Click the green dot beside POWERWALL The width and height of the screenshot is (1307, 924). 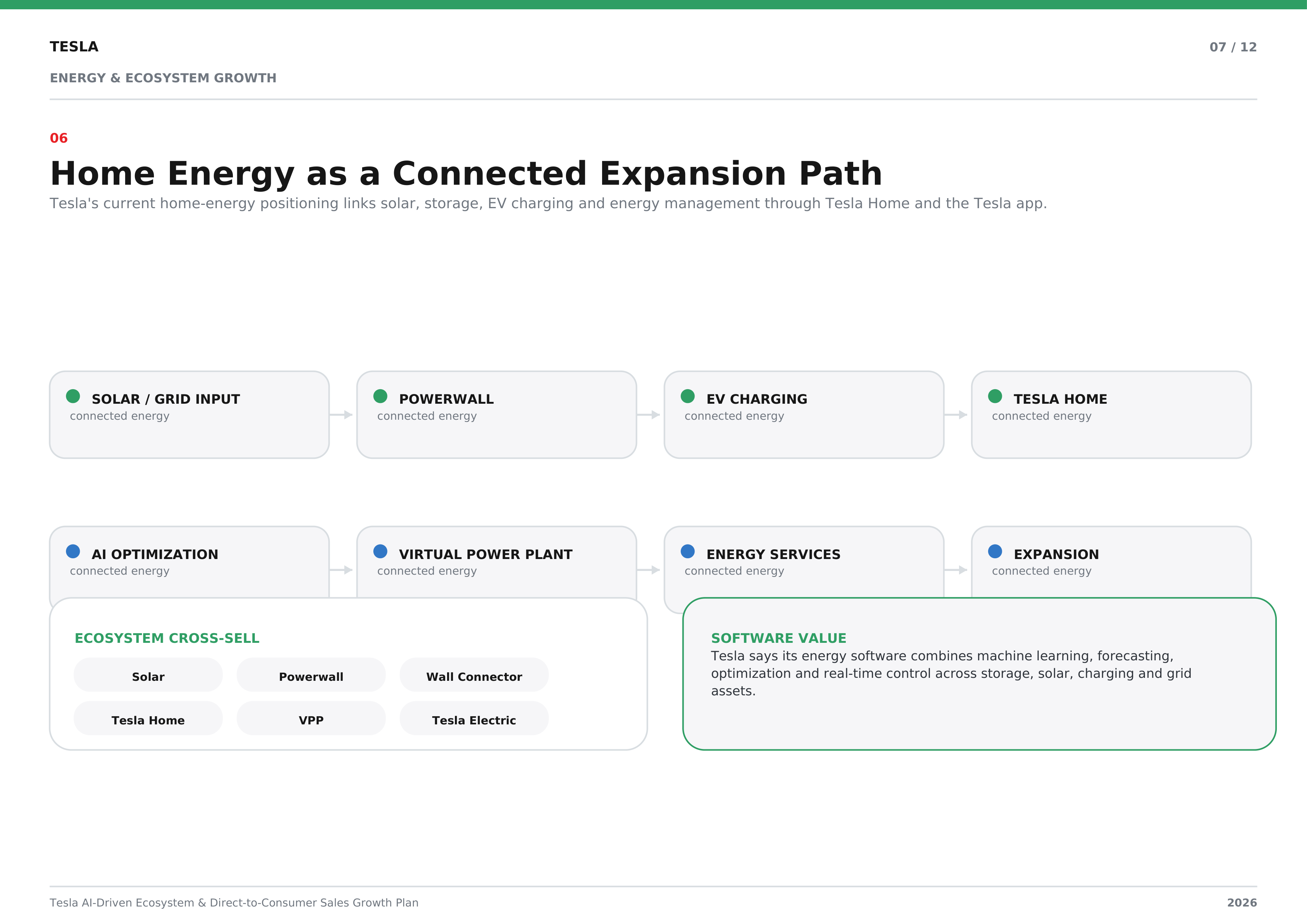point(380,396)
